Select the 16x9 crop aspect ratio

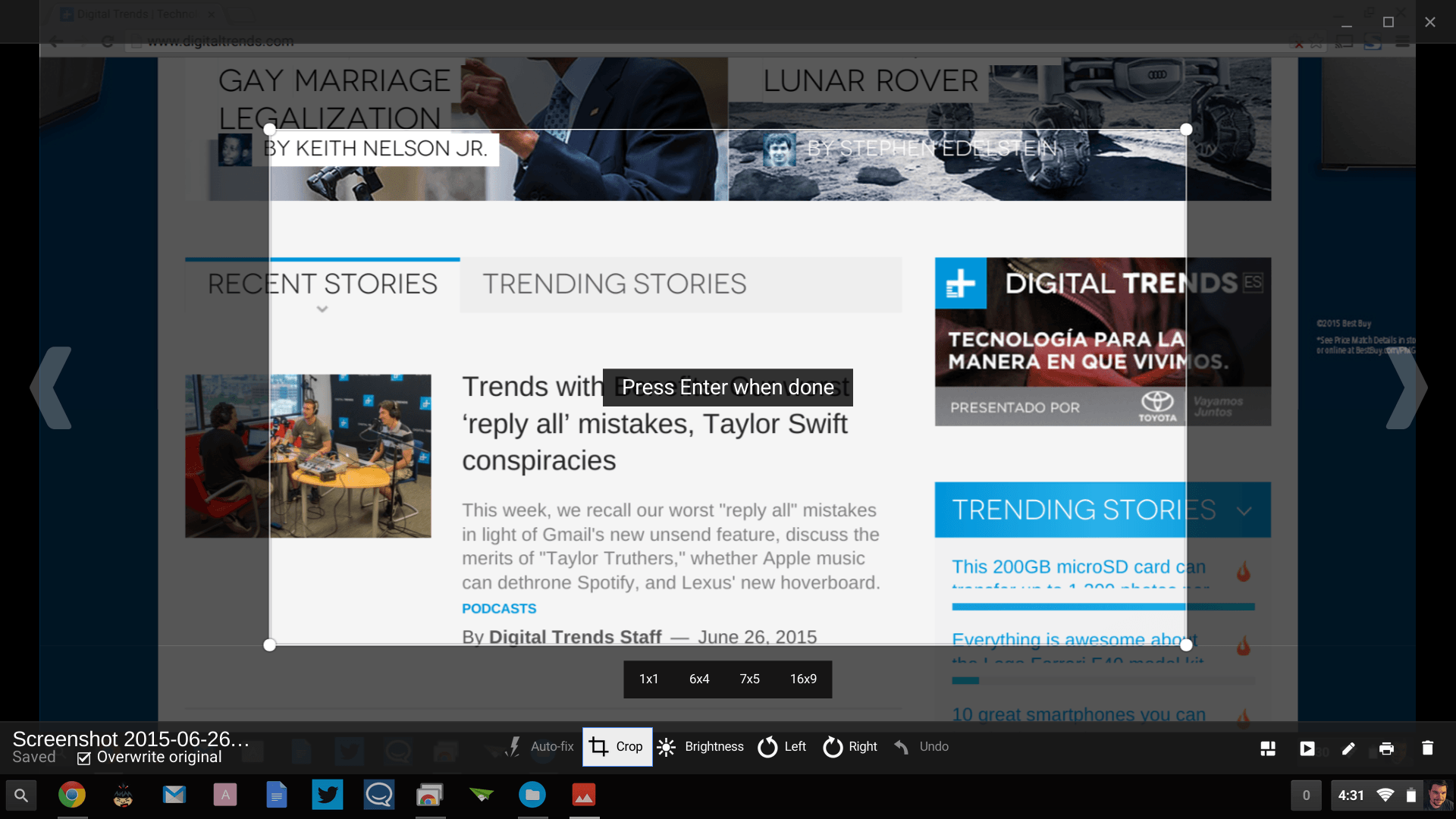coord(803,679)
